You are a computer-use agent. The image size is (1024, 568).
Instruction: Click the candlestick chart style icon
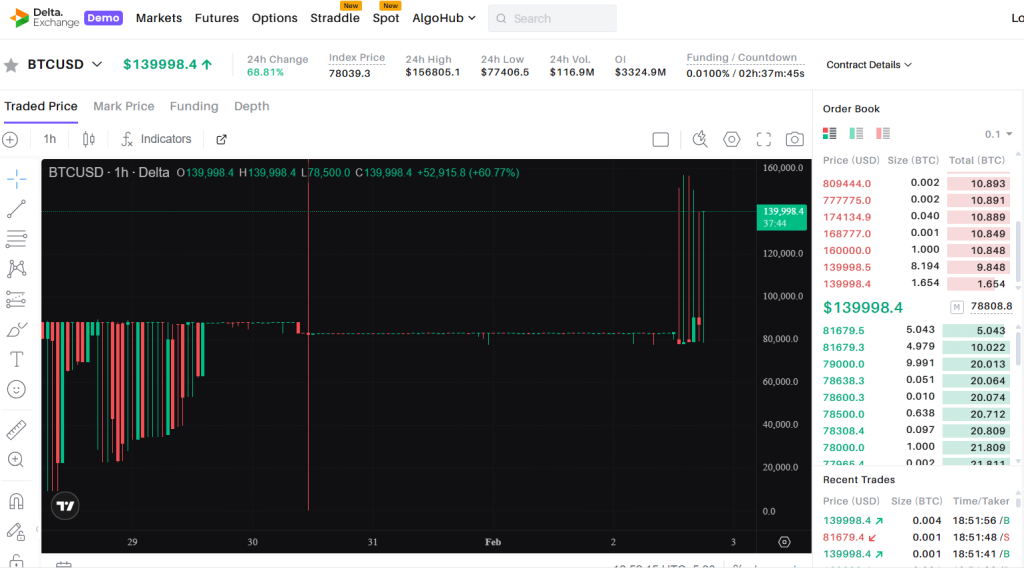click(89, 139)
